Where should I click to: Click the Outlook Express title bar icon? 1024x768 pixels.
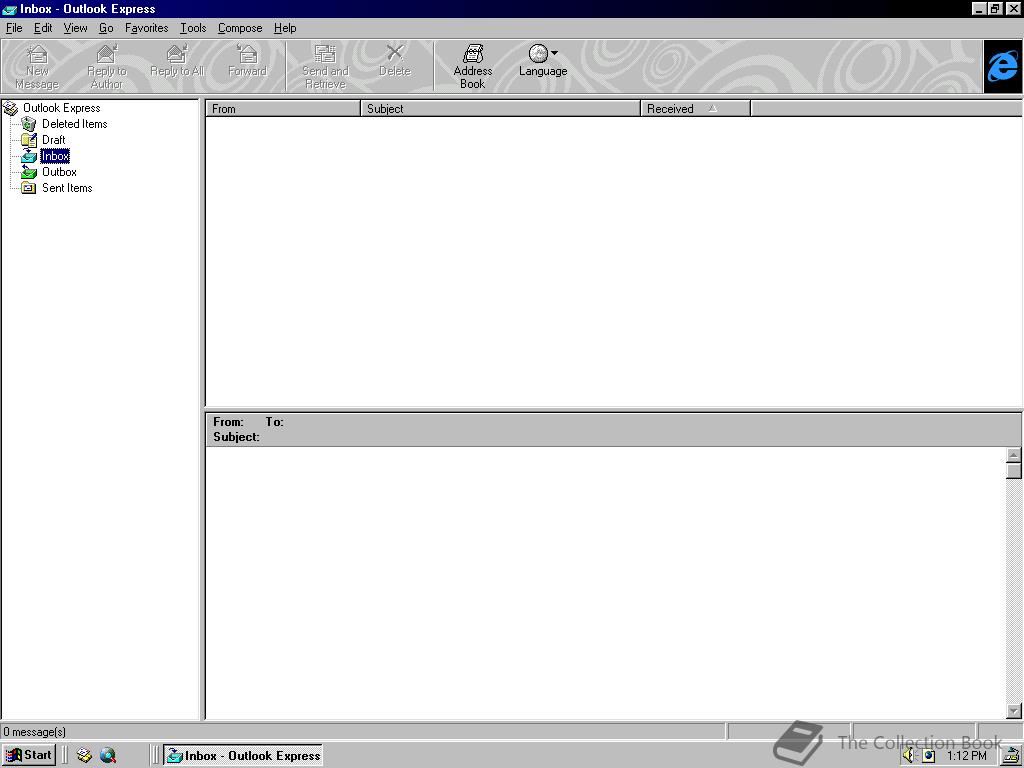coord(9,9)
